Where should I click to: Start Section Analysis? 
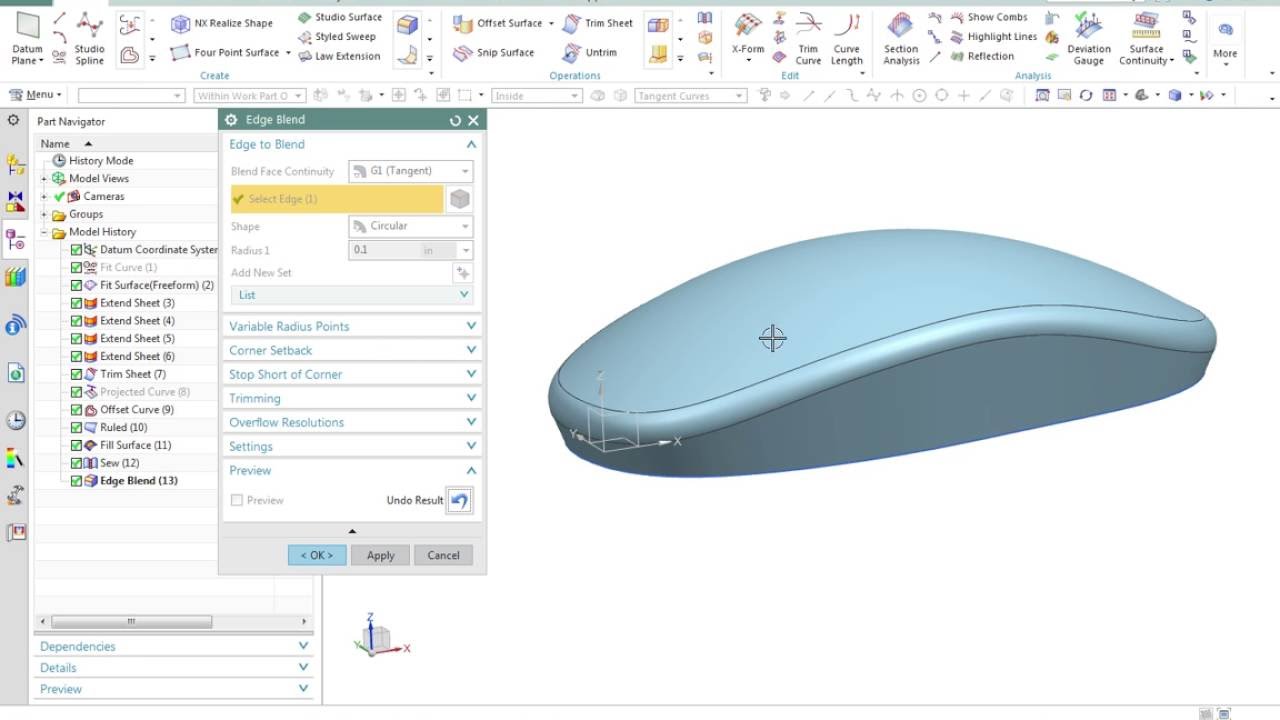coord(901,38)
